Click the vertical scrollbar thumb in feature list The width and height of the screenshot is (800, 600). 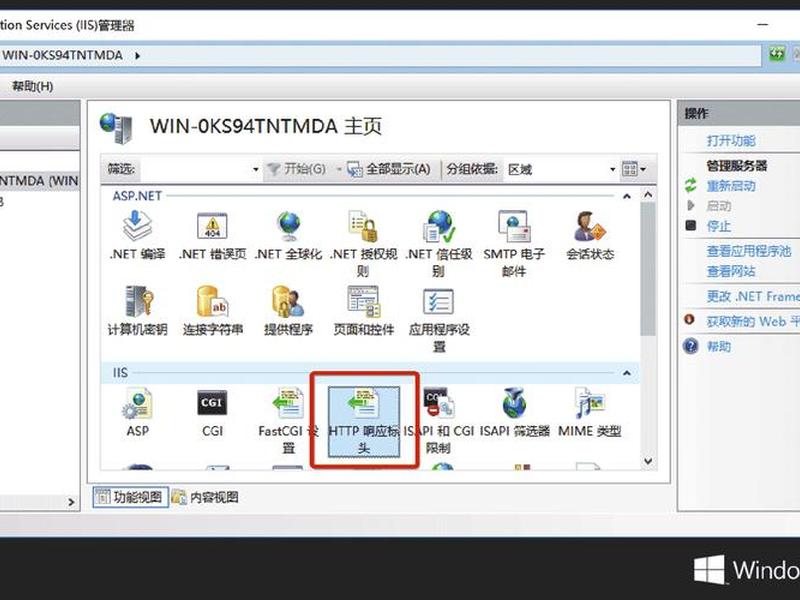(648, 269)
